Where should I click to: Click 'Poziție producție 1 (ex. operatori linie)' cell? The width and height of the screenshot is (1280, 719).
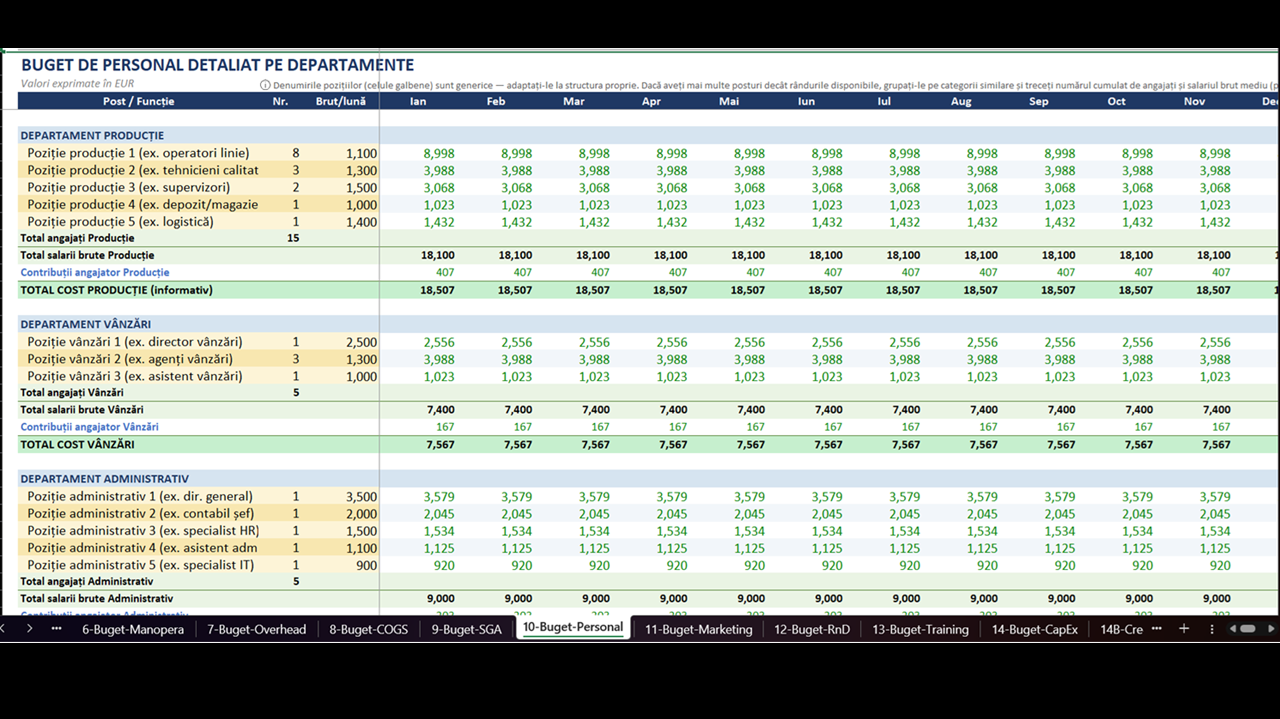click(138, 153)
